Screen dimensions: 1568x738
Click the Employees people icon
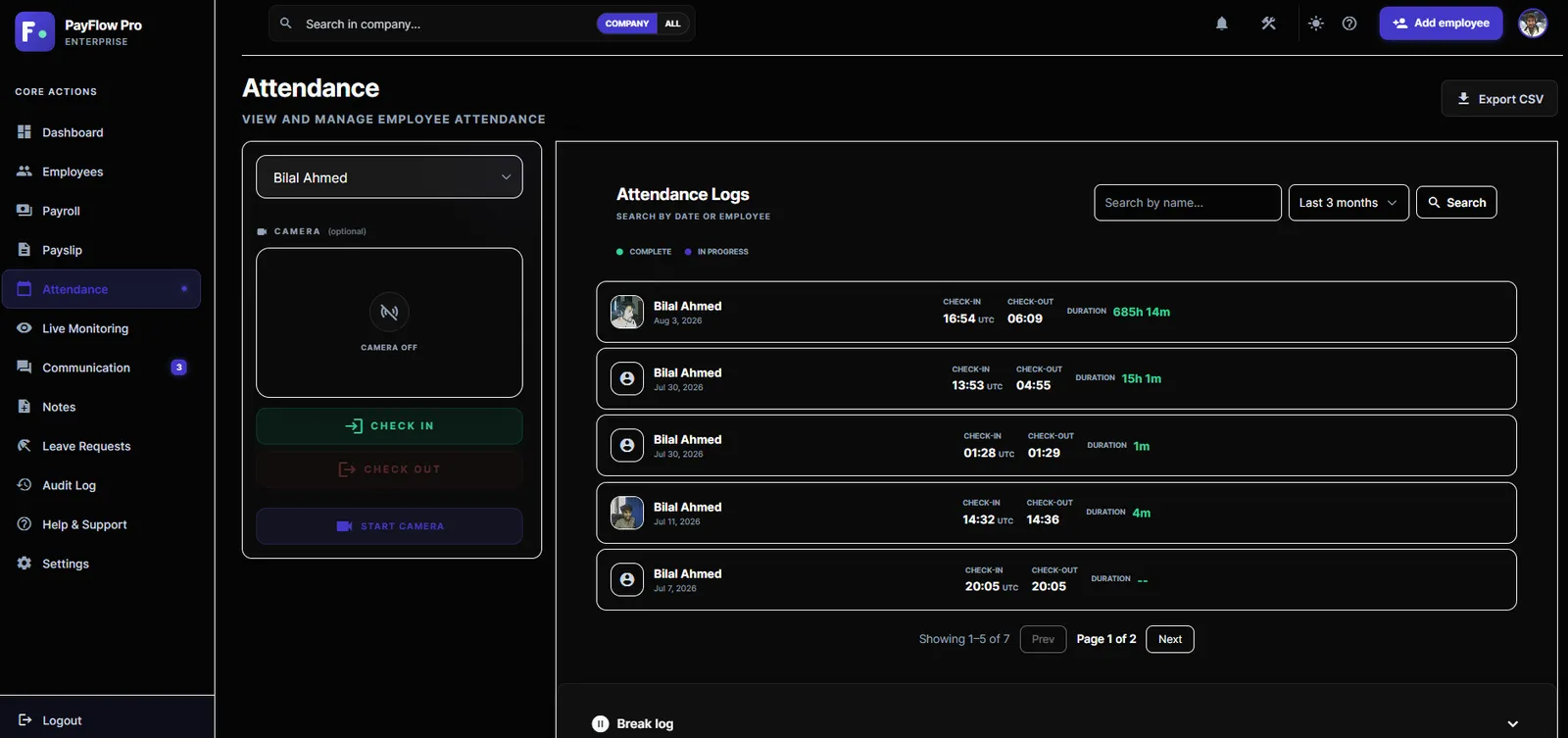pos(24,171)
